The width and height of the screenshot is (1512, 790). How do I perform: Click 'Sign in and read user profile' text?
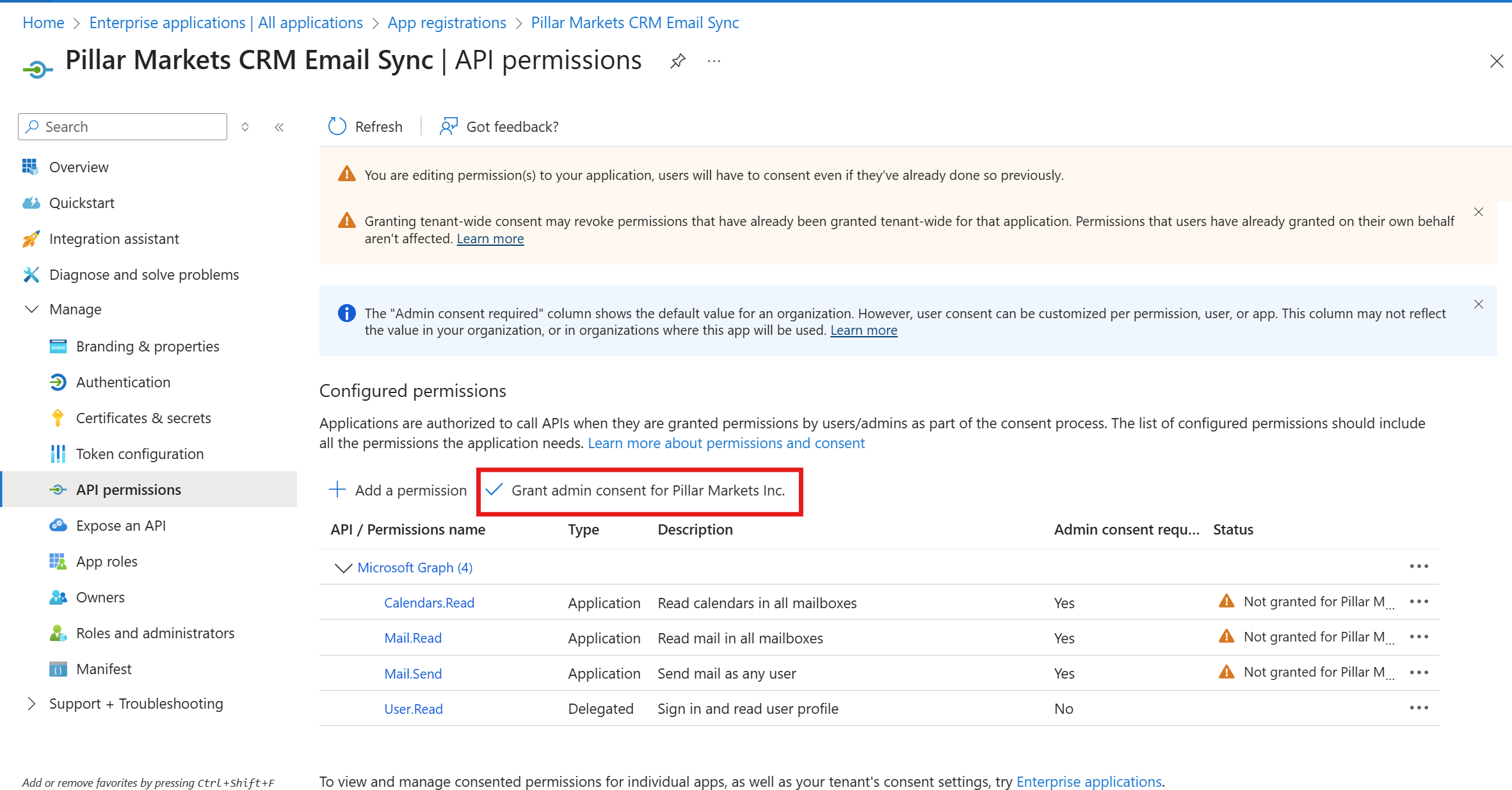pyautogui.click(x=748, y=709)
